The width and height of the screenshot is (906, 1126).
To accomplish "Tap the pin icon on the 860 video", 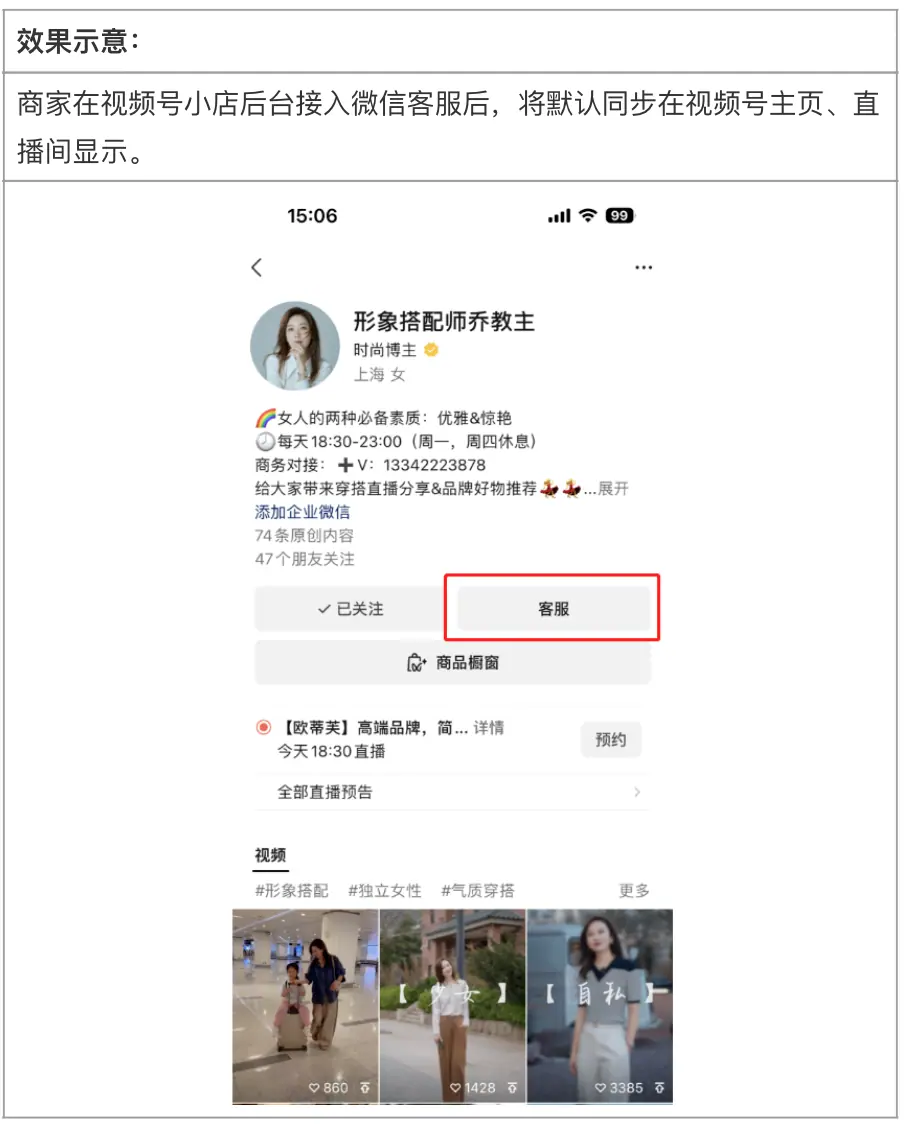I will tap(365, 1088).
